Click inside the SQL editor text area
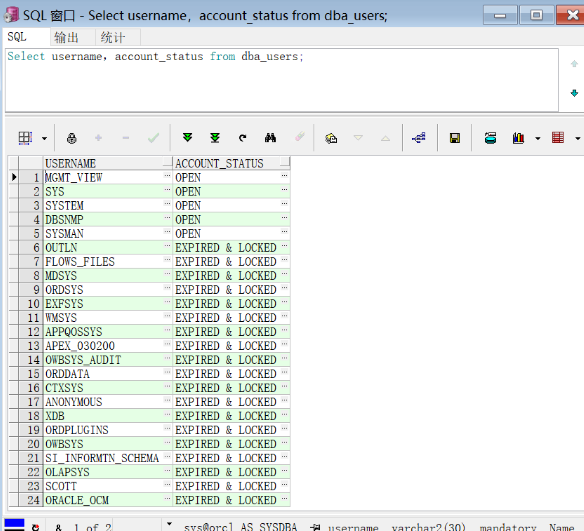Image resolution: width=584 pixels, height=531 pixels. 282,80
